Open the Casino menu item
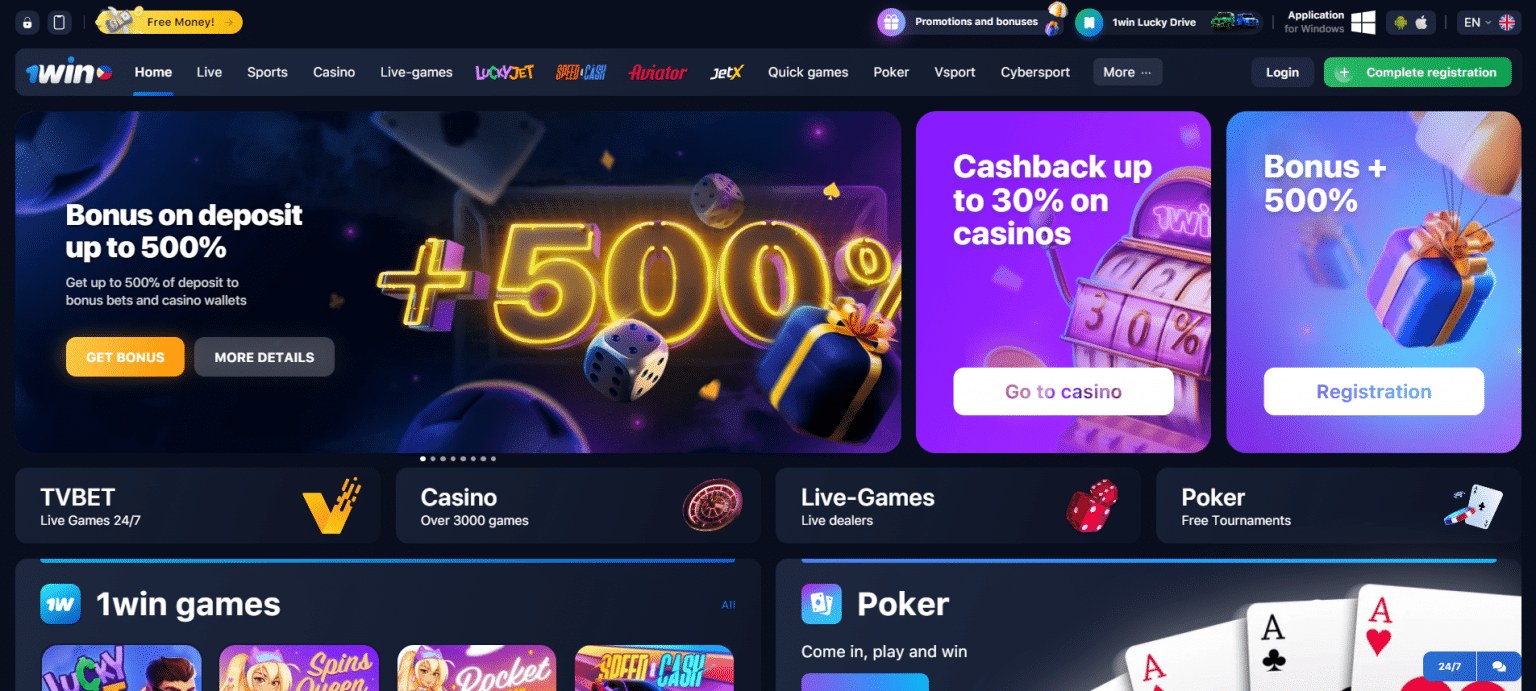 (x=334, y=72)
